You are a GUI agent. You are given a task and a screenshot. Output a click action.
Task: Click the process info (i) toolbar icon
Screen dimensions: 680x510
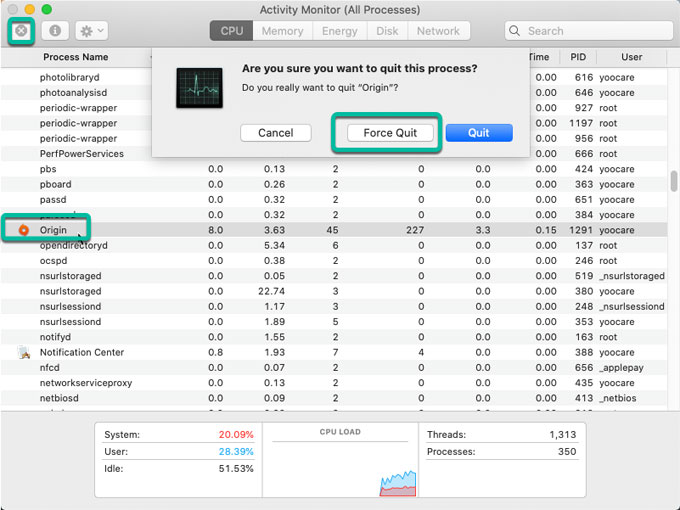click(55, 31)
